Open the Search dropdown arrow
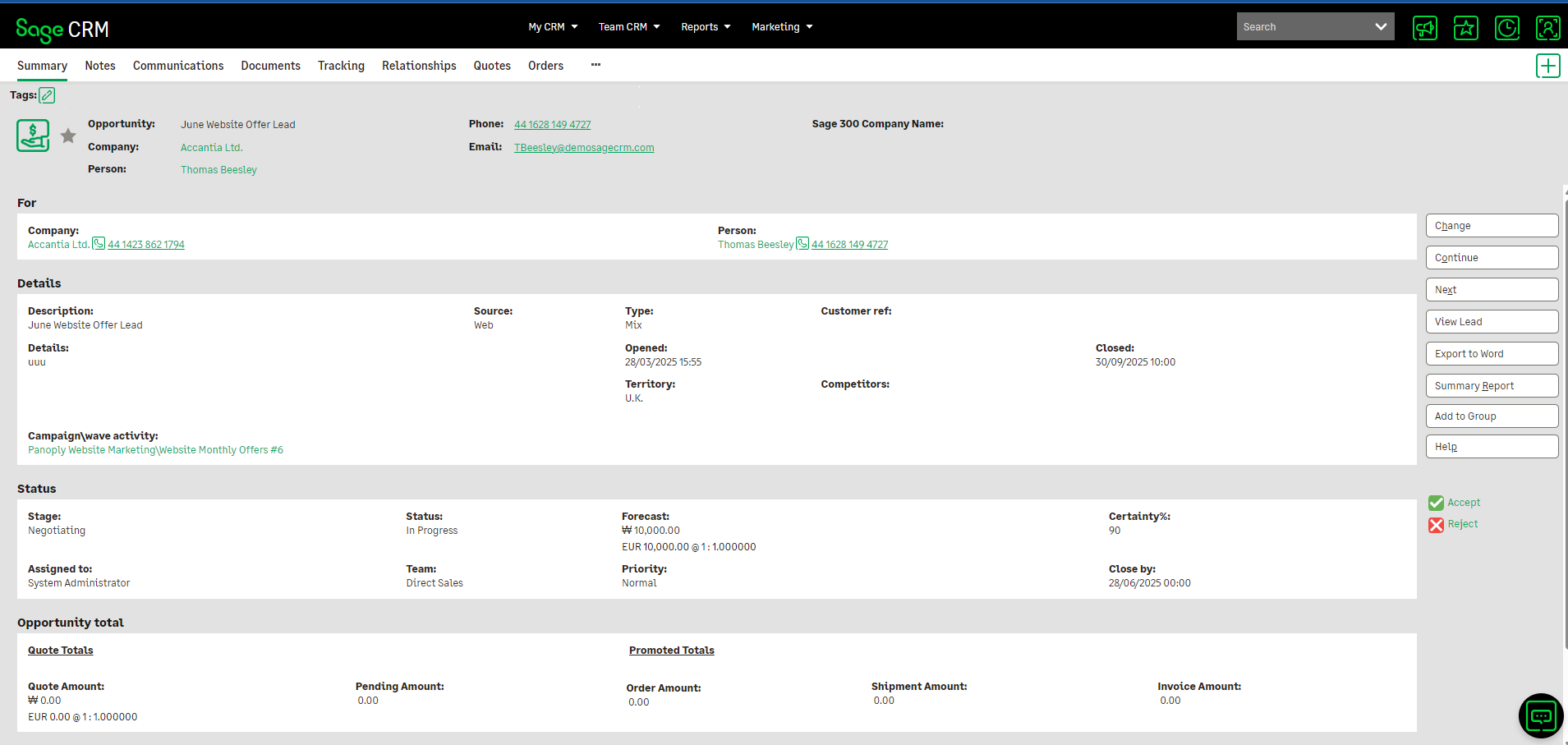Image resolution: width=1568 pixels, height=745 pixels. click(x=1381, y=27)
